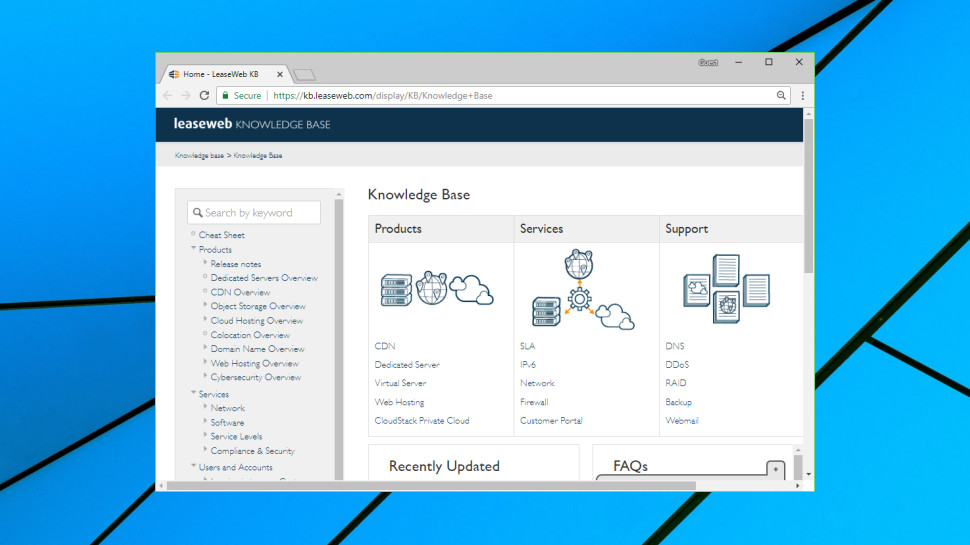Viewport: 970px width, 545px height.
Task: Open the Network services link
Action: point(537,383)
